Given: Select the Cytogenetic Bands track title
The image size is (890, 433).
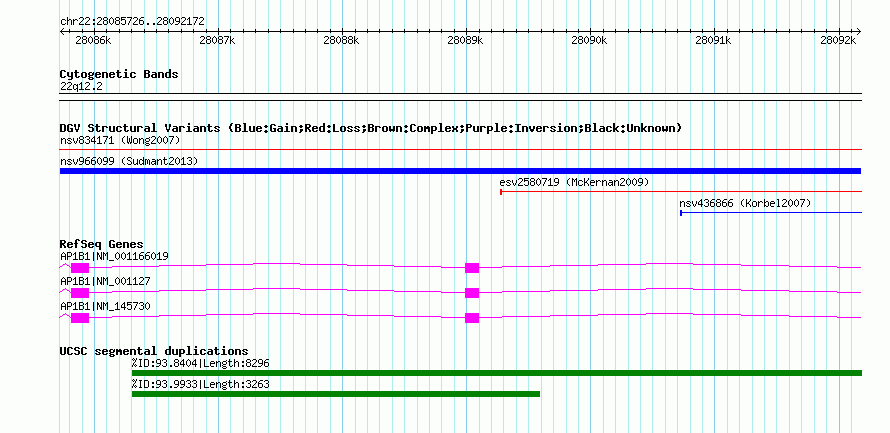Looking at the screenshot, I should point(119,74).
